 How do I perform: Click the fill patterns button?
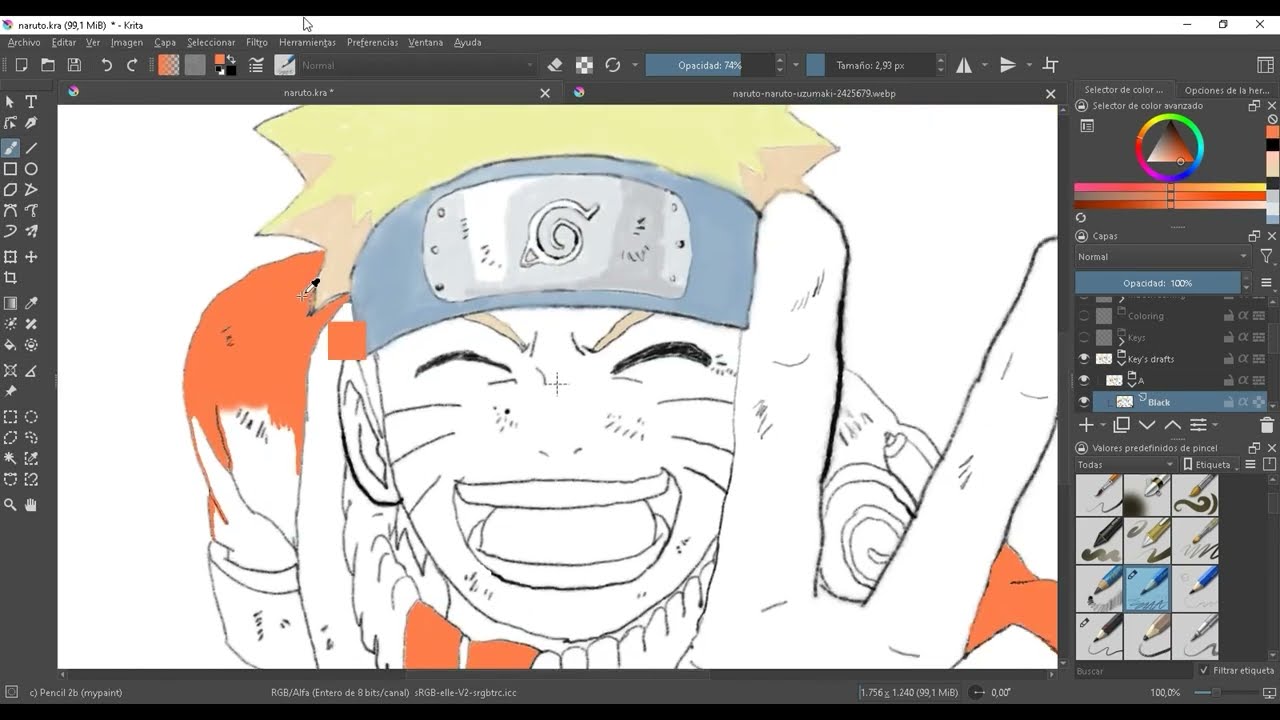195,65
